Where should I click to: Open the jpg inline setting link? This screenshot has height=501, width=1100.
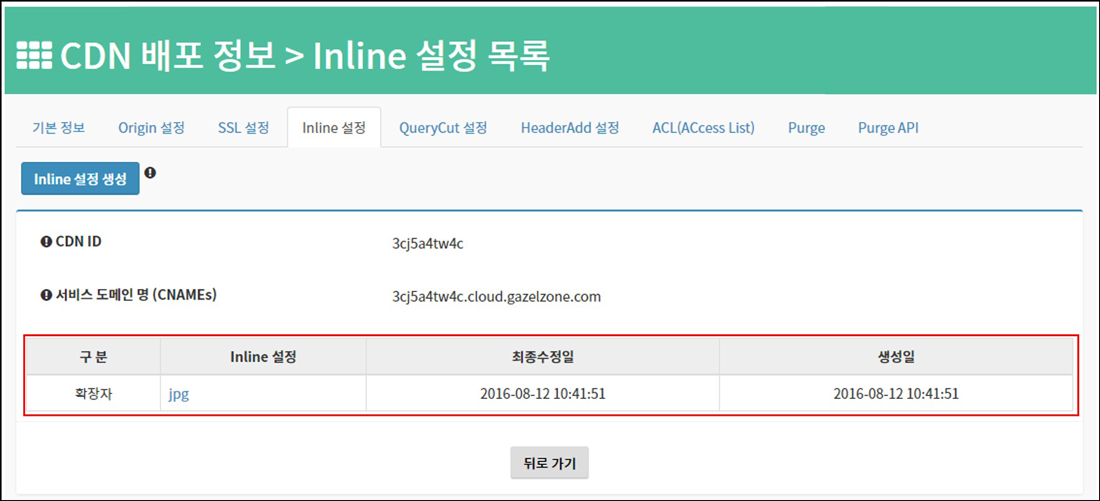pyautogui.click(x=179, y=394)
